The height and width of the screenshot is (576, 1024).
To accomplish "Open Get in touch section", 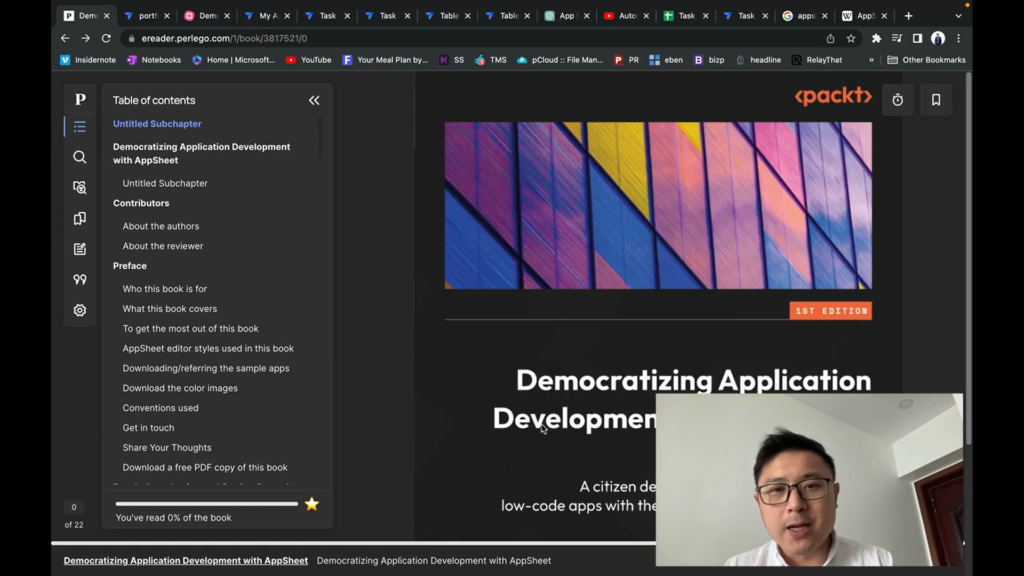I will point(148,428).
